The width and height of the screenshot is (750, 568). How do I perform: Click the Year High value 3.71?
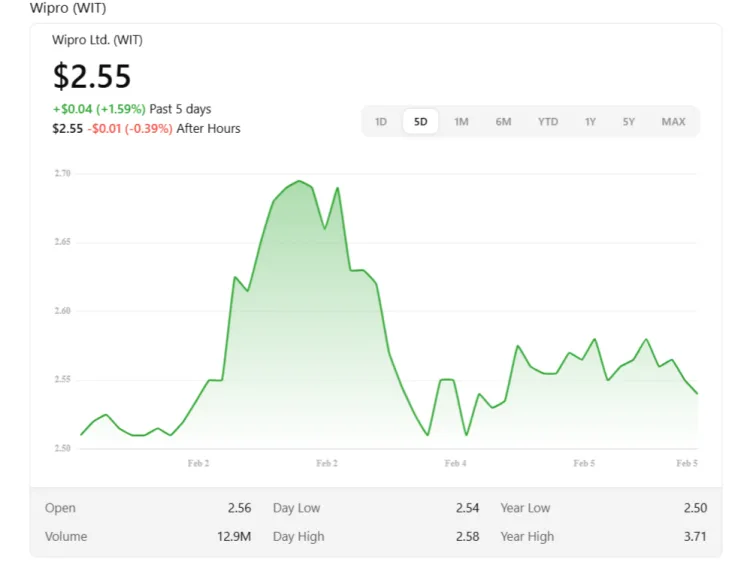click(x=695, y=536)
